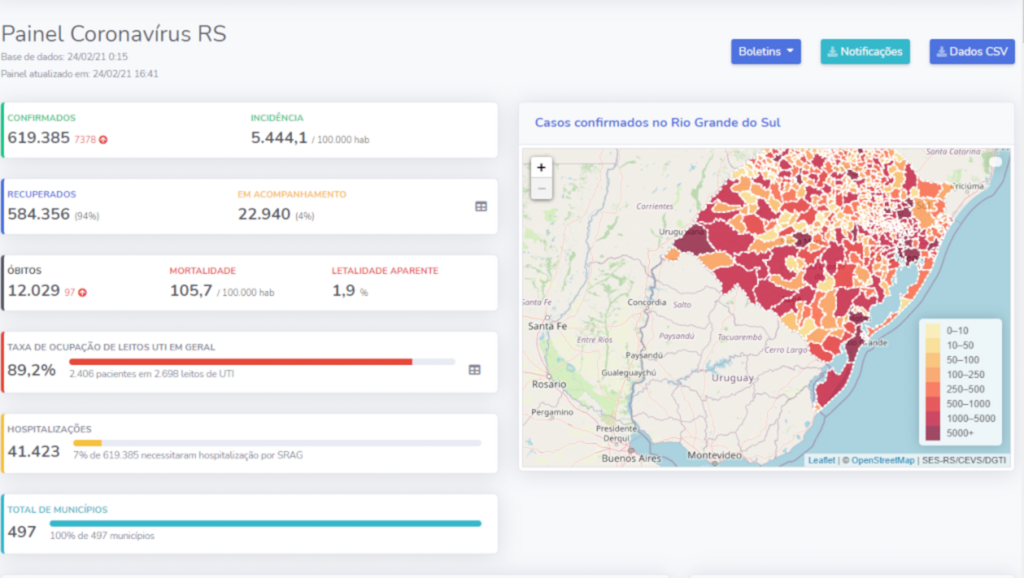Image resolution: width=1024 pixels, height=578 pixels.
Task: Click the red plus icon beside confirmed cases
Action: click(x=103, y=139)
